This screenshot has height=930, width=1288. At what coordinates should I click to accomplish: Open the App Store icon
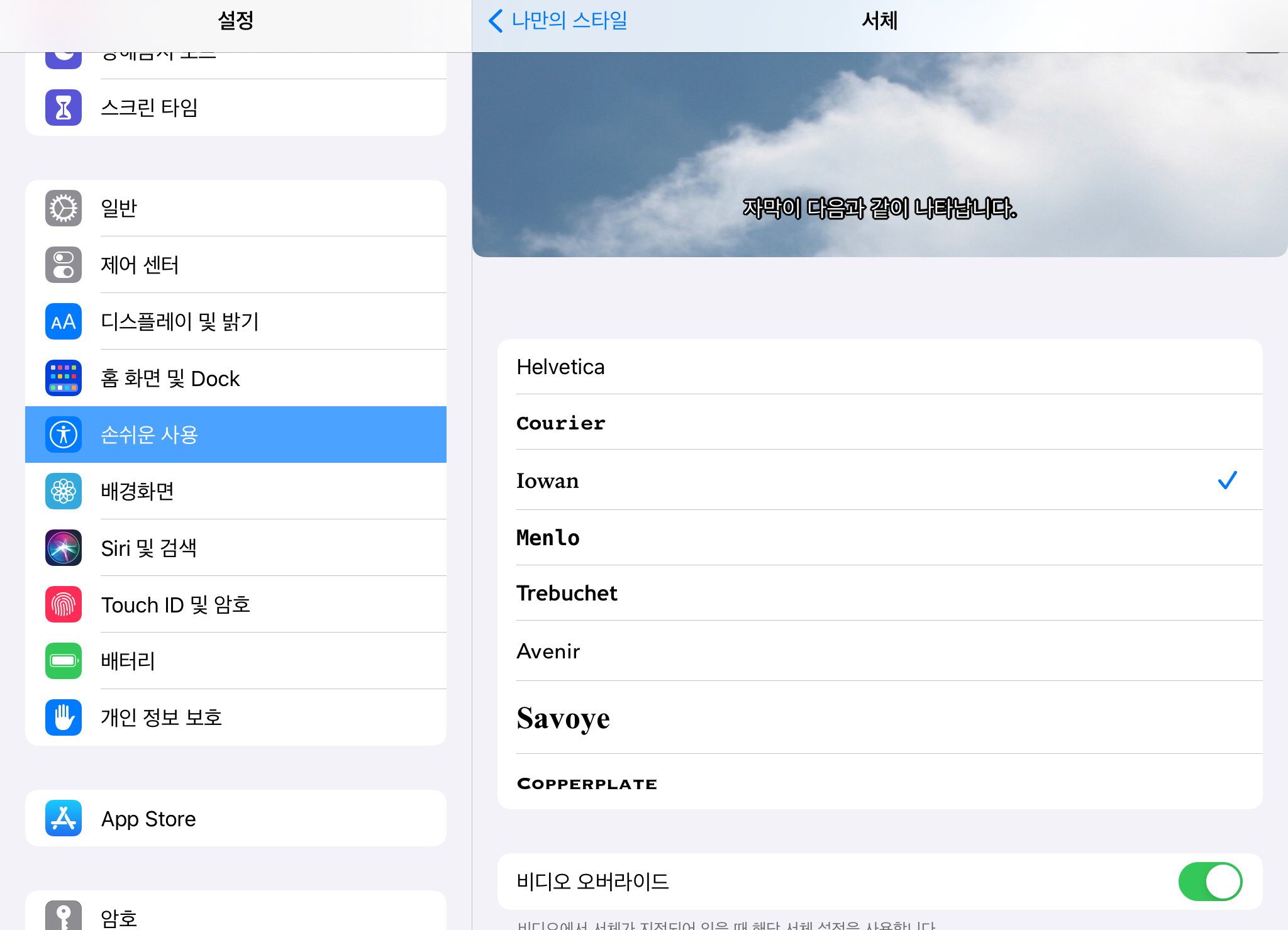coord(64,818)
